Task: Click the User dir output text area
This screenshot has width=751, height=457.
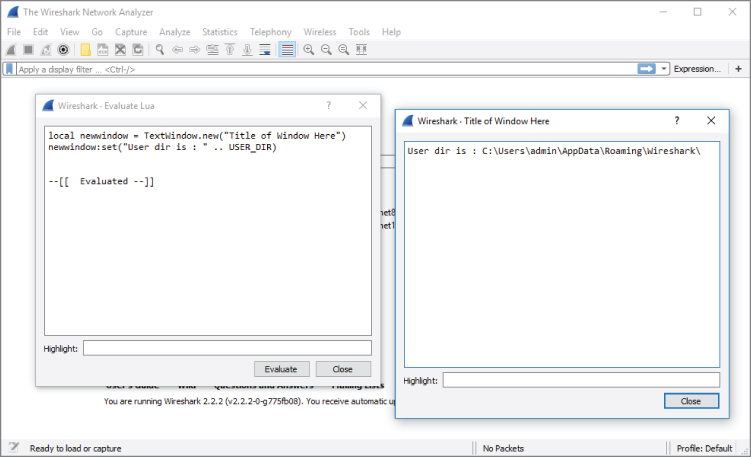Action: point(562,254)
